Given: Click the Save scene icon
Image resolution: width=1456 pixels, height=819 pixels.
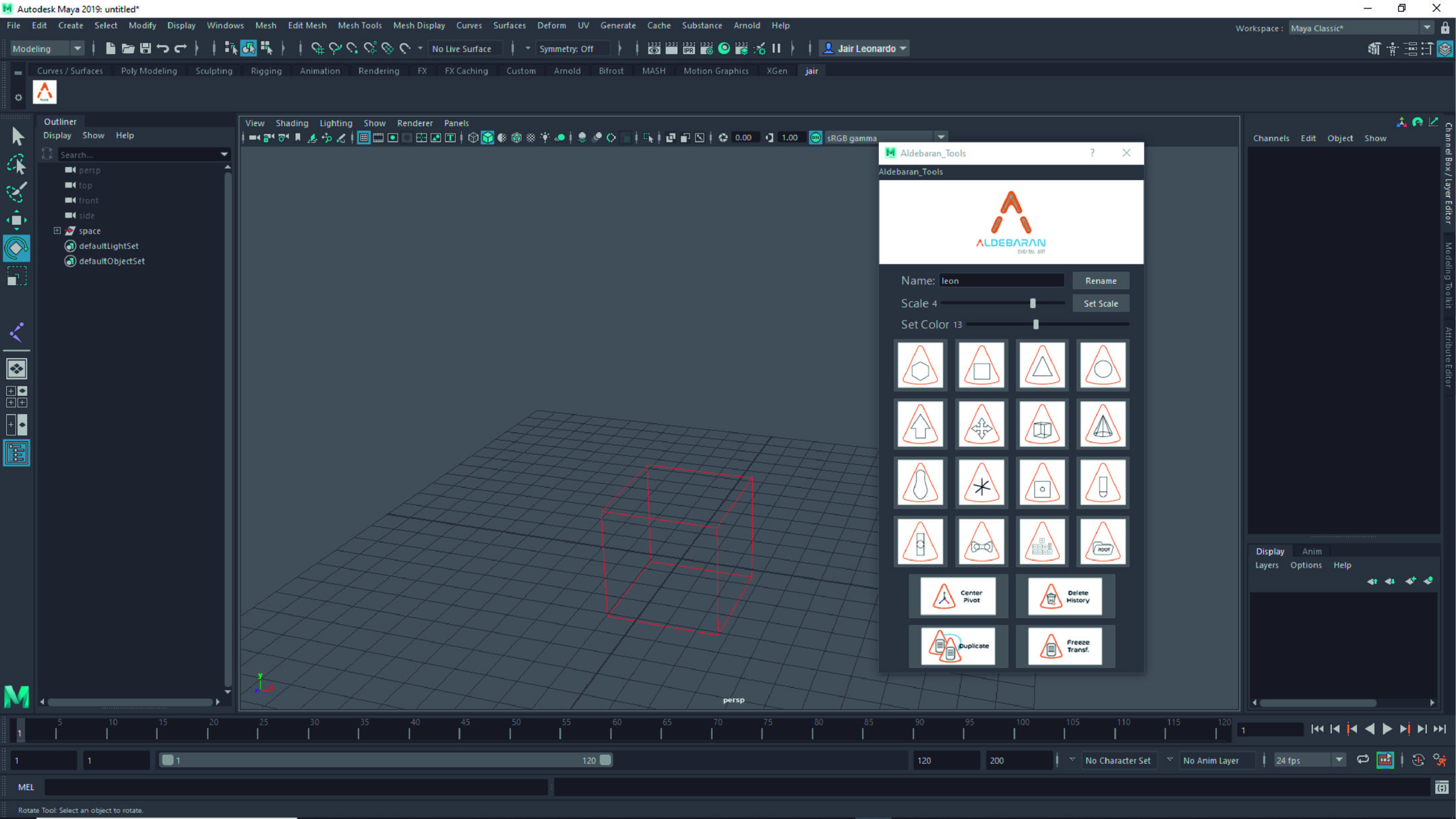Looking at the screenshot, I should pos(145,49).
